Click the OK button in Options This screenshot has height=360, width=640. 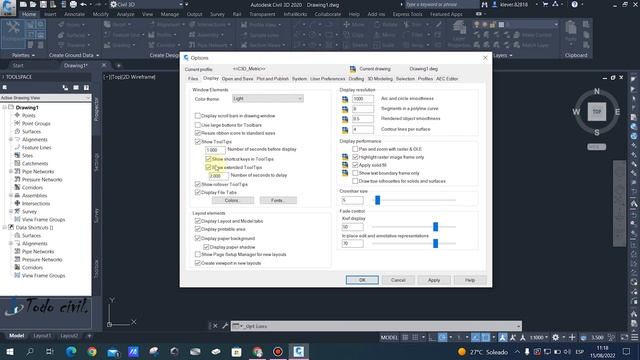(362, 280)
